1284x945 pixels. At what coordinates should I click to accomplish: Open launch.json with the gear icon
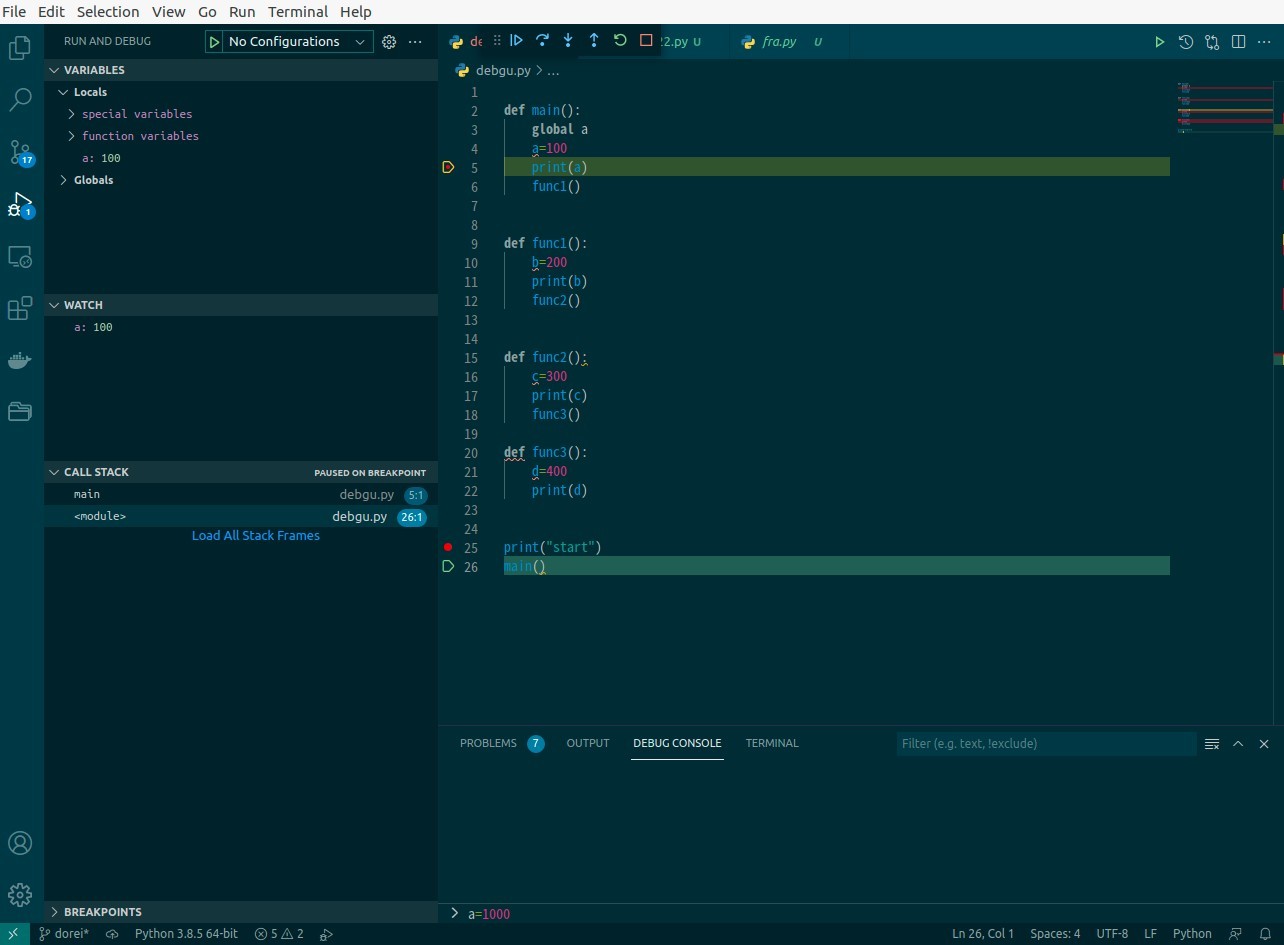coord(389,42)
